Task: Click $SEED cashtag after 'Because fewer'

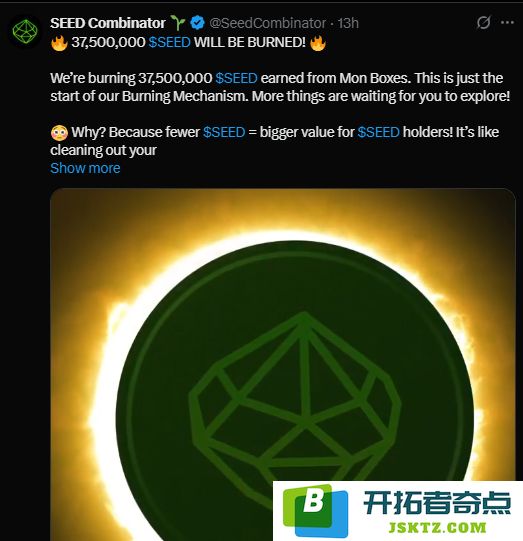Action: 224,132
